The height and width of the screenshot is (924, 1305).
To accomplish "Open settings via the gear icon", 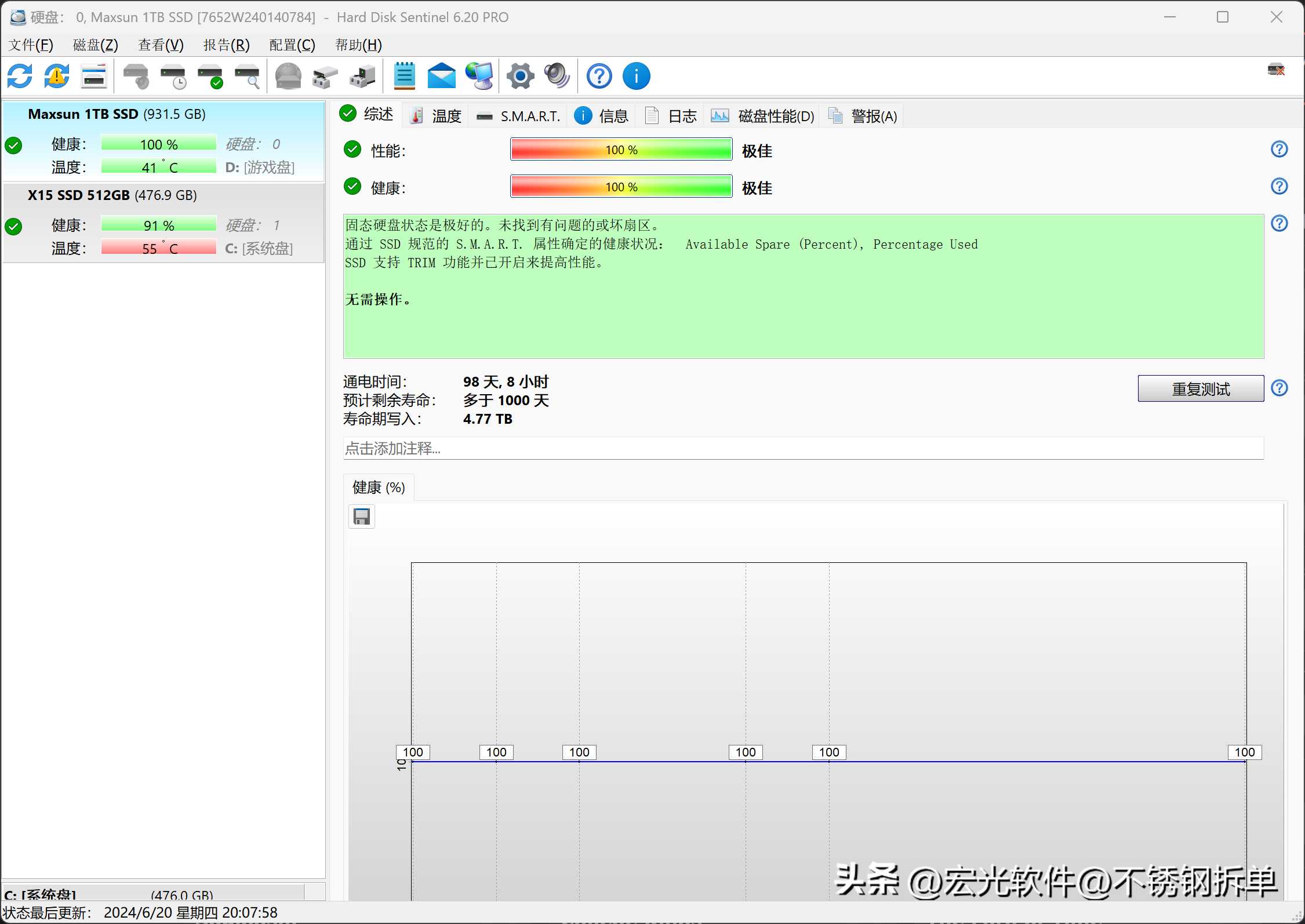I will pos(521,76).
